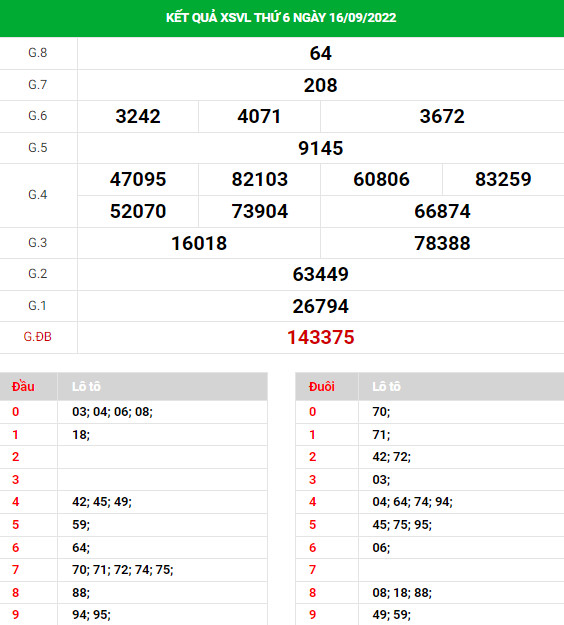
Task: Click the green XSVL results title header
Action: 282,18
